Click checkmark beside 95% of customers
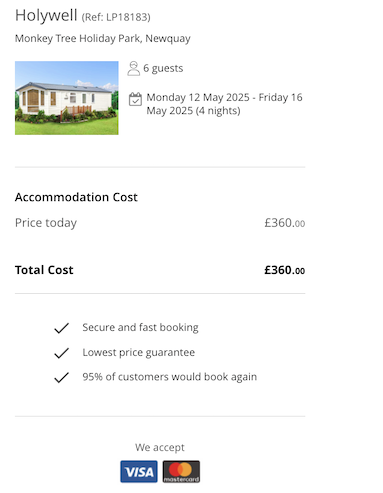Screen dimensions: 383x493 click(x=61, y=377)
